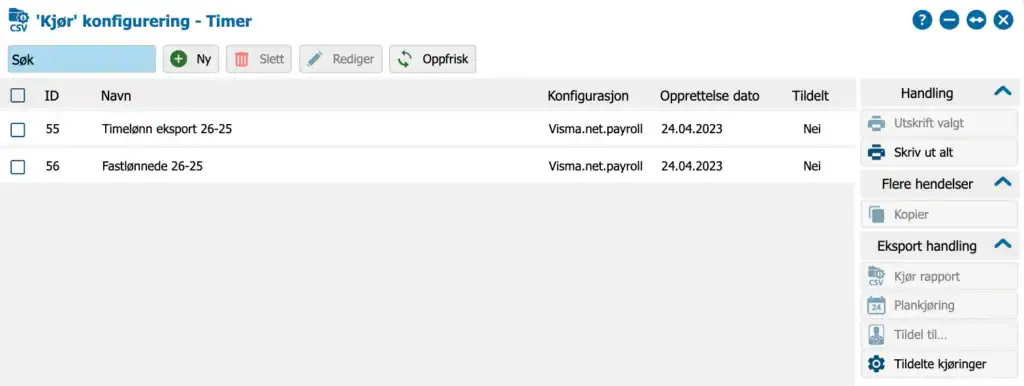Check the box for row ID 55

click(x=18, y=129)
